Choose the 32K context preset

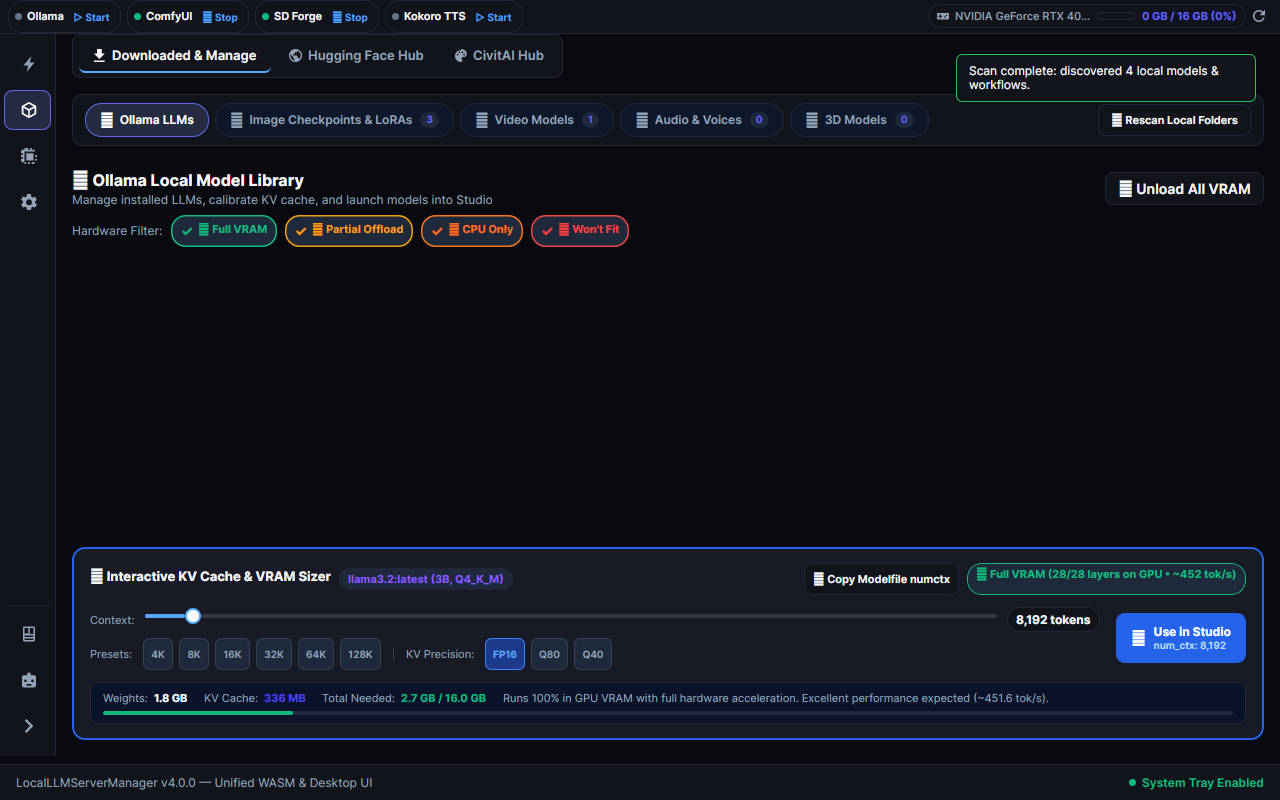274,654
